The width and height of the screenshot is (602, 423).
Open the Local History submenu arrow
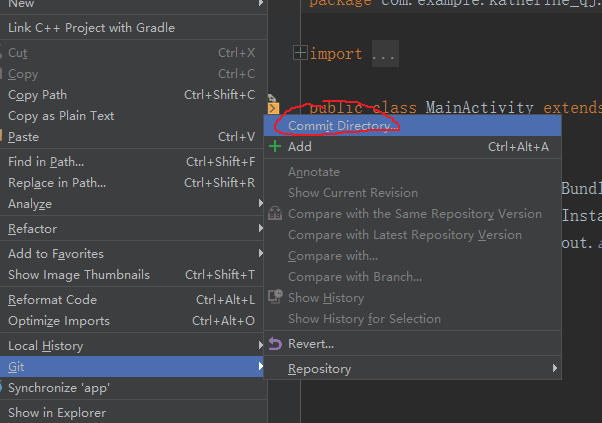click(x=260, y=346)
